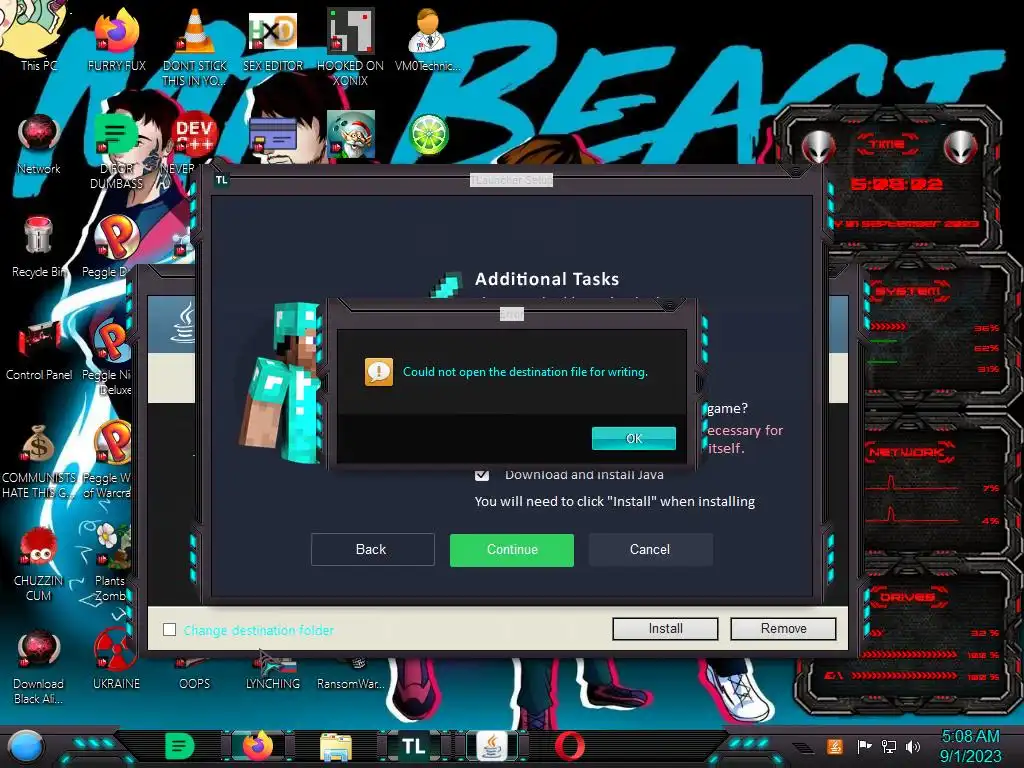Viewport: 1024px width, 768px height.
Task: Click the TIME gadget clock display
Action: 896,184
